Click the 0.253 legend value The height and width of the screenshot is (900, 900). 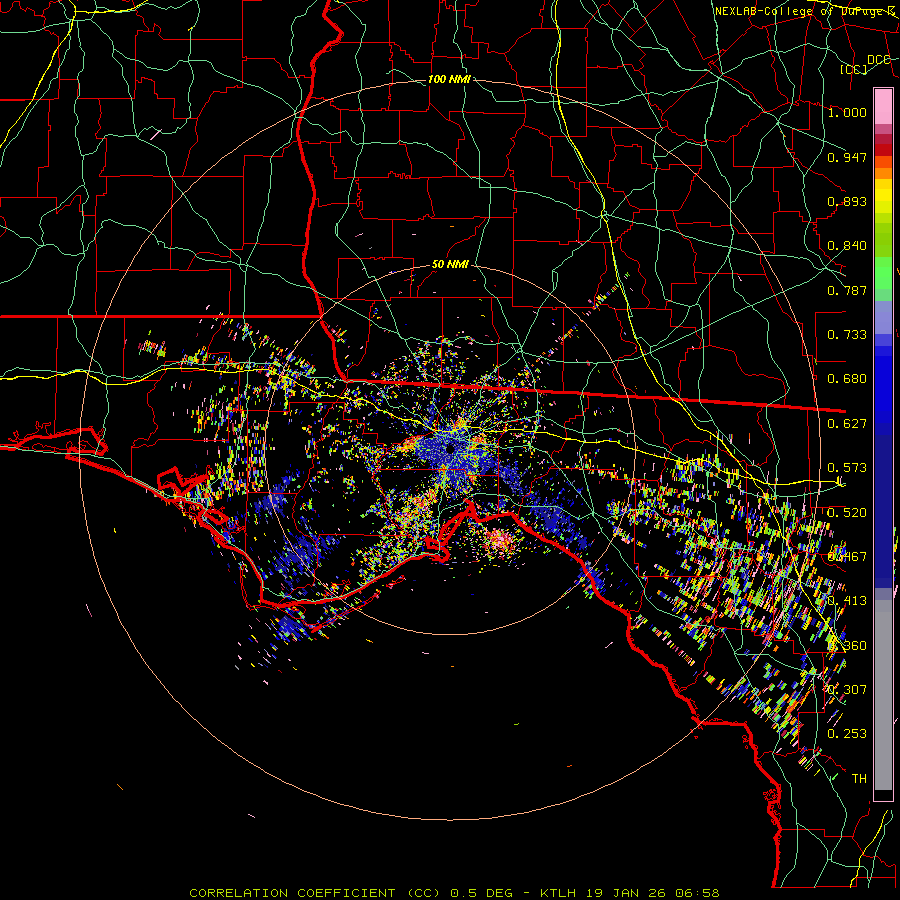[847, 734]
